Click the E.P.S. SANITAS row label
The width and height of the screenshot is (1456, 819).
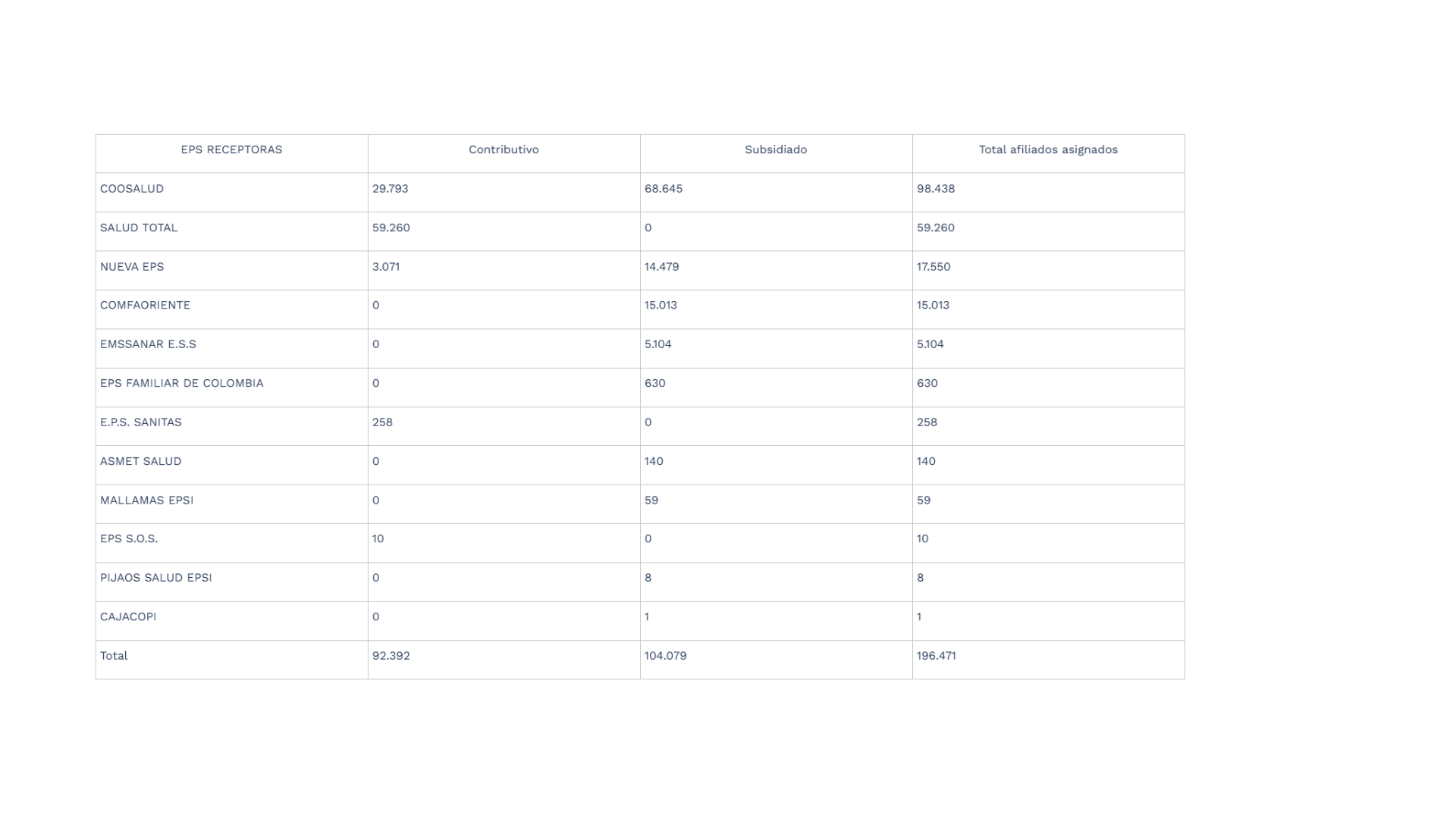click(141, 422)
